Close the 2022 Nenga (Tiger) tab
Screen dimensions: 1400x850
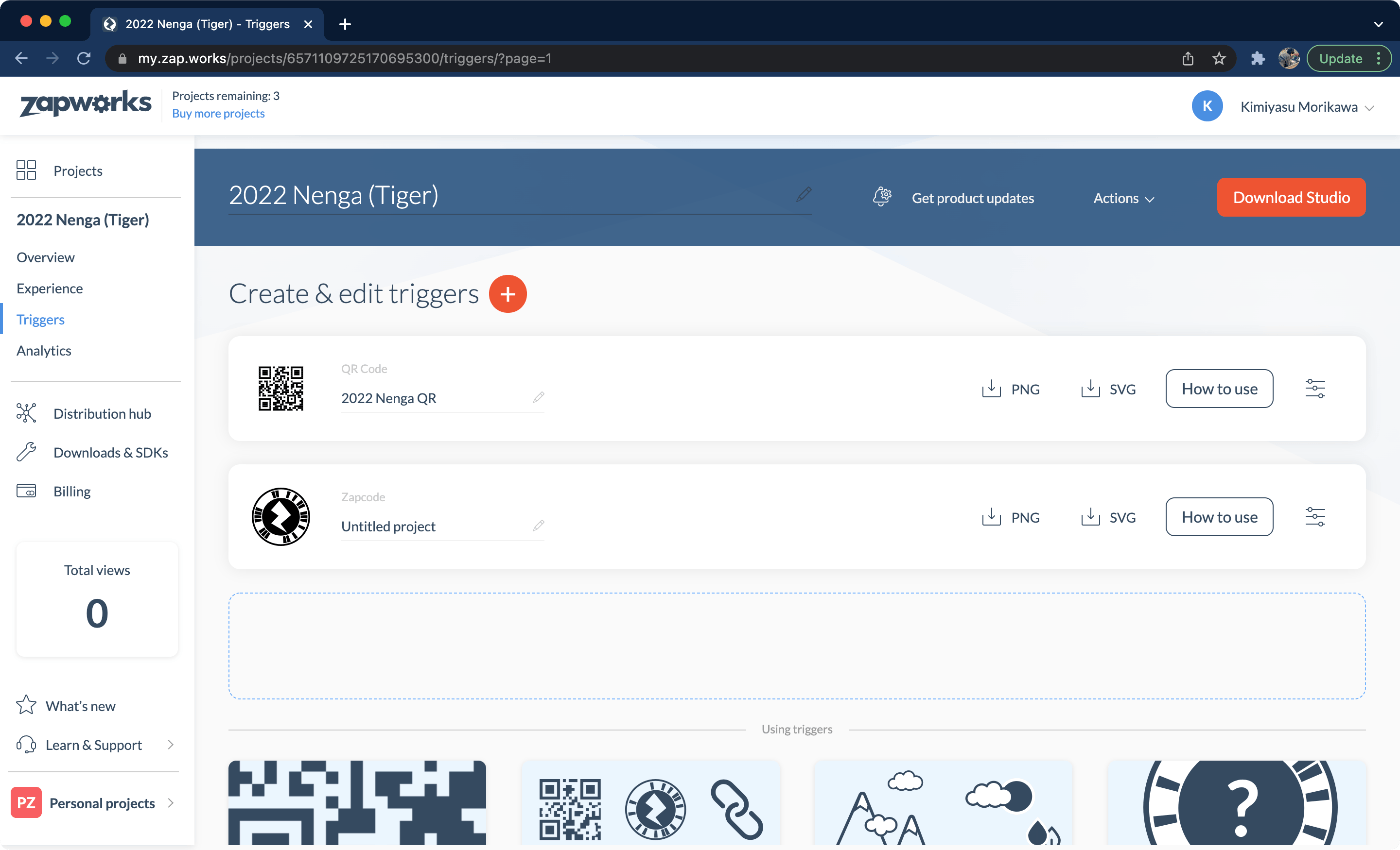[308, 23]
